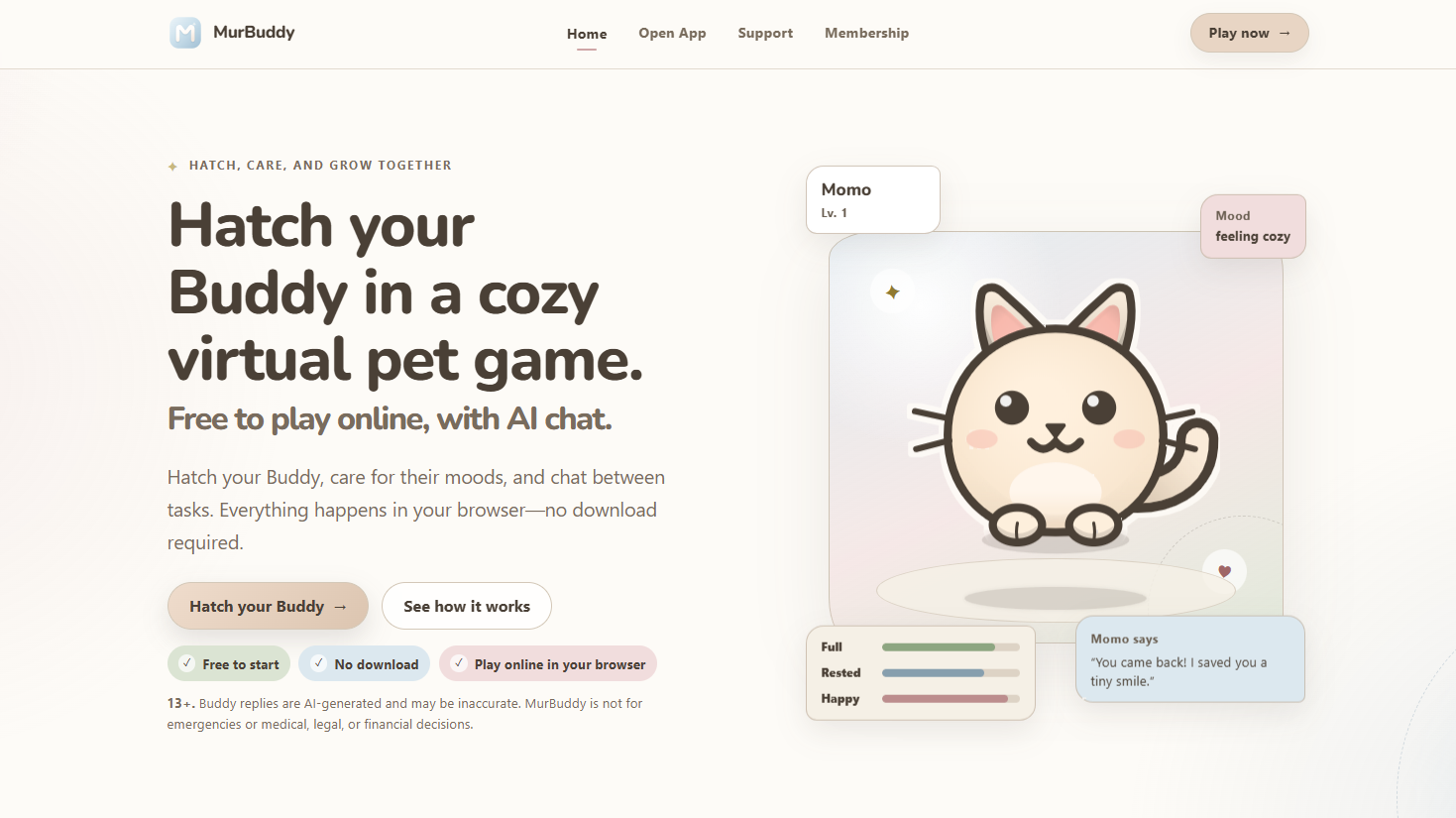Screen dimensions: 1456x818
Task: Click the checkmark on No download
Action: pos(318,663)
